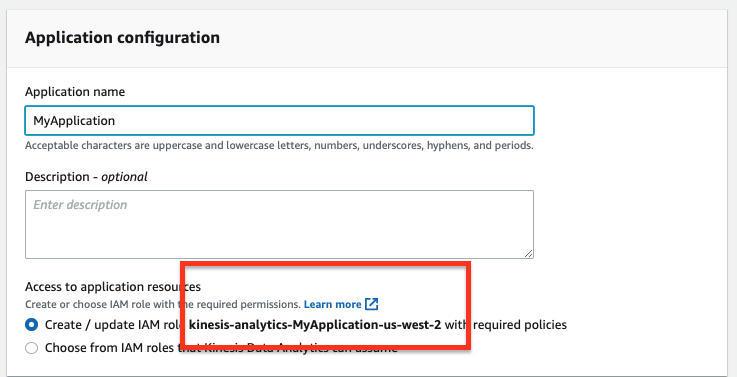The height and width of the screenshot is (377, 737).
Task: Focus the Description text area
Action: (x=279, y=224)
